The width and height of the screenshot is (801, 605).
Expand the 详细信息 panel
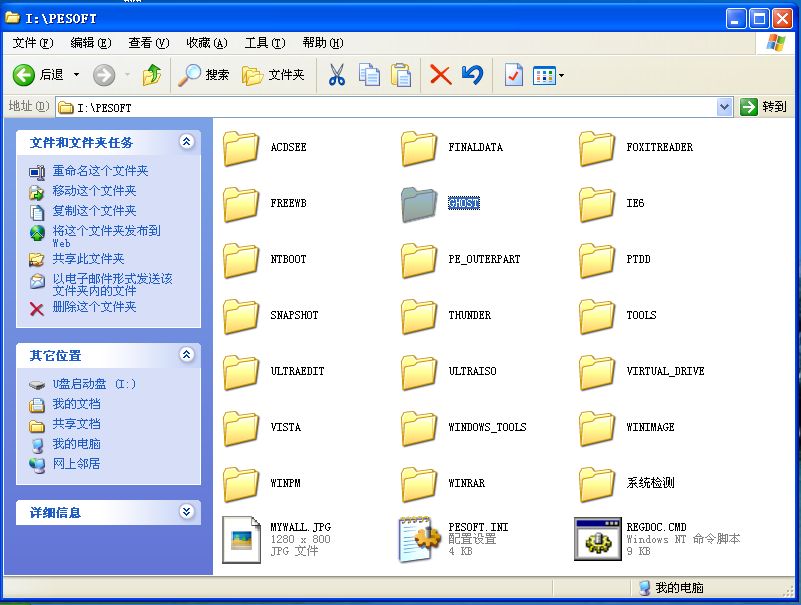point(186,511)
